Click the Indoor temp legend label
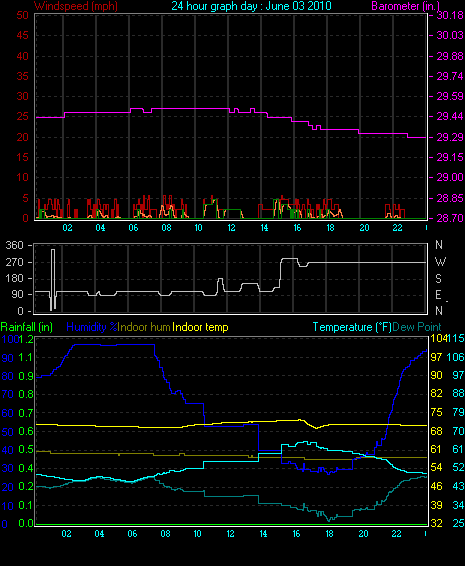This screenshot has width=465, height=566. click(200, 327)
